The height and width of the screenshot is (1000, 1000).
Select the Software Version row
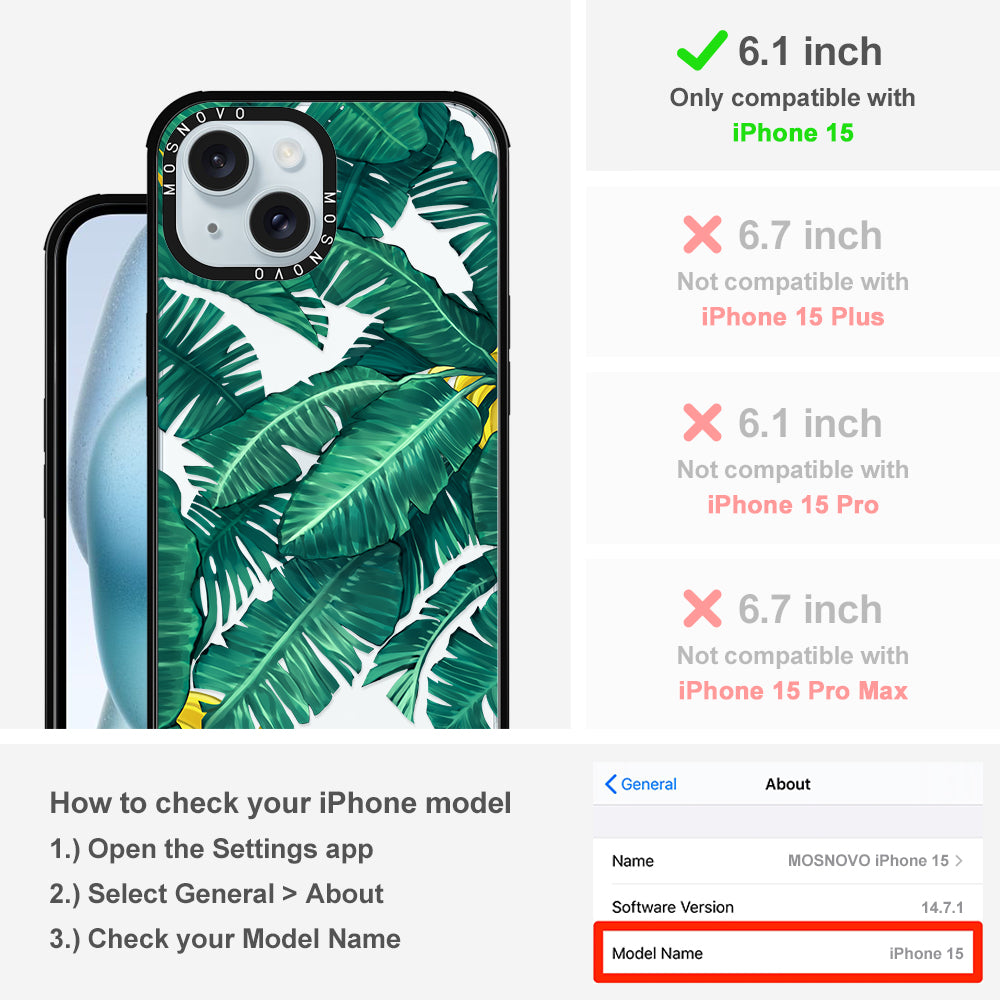[x=788, y=907]
